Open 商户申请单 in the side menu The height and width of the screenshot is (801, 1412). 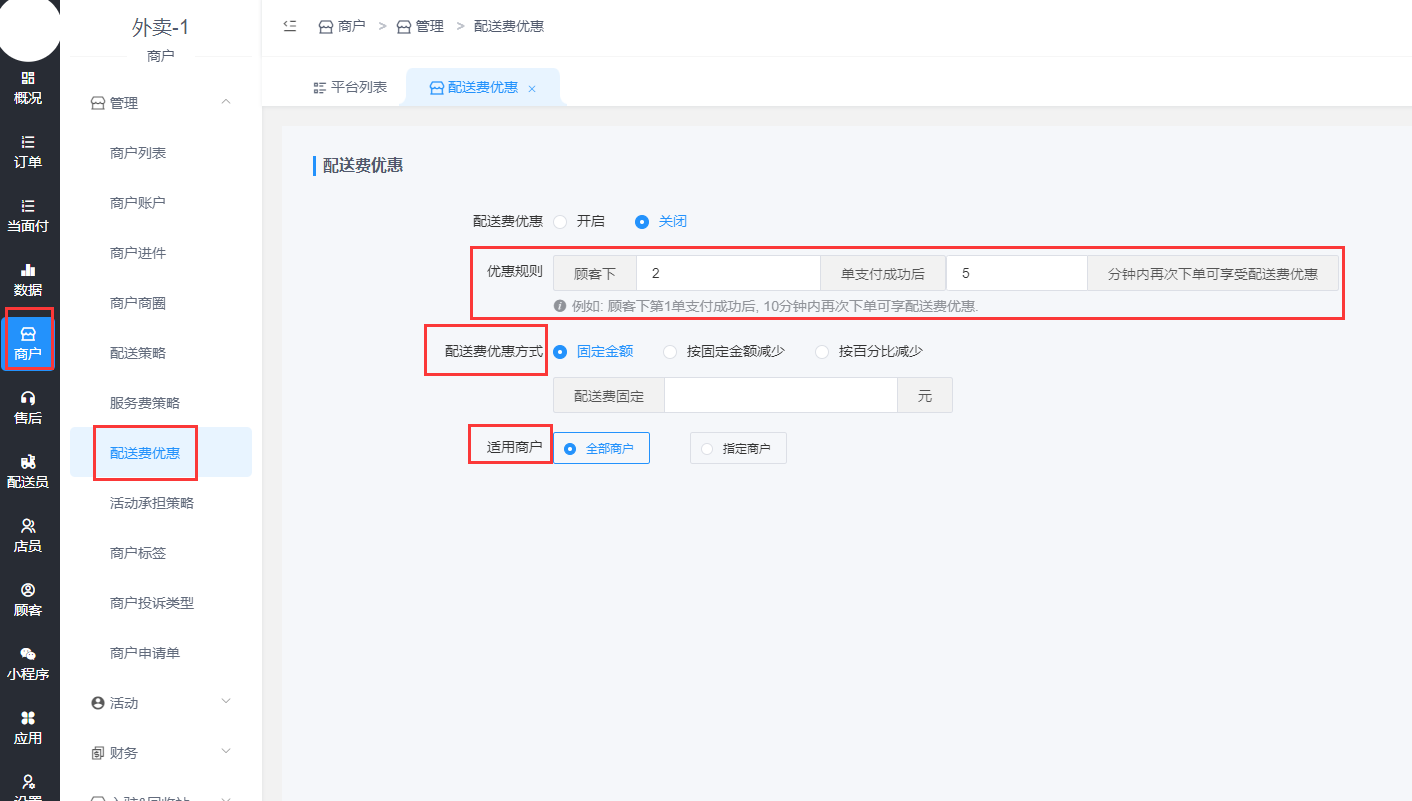click(145, 653)
